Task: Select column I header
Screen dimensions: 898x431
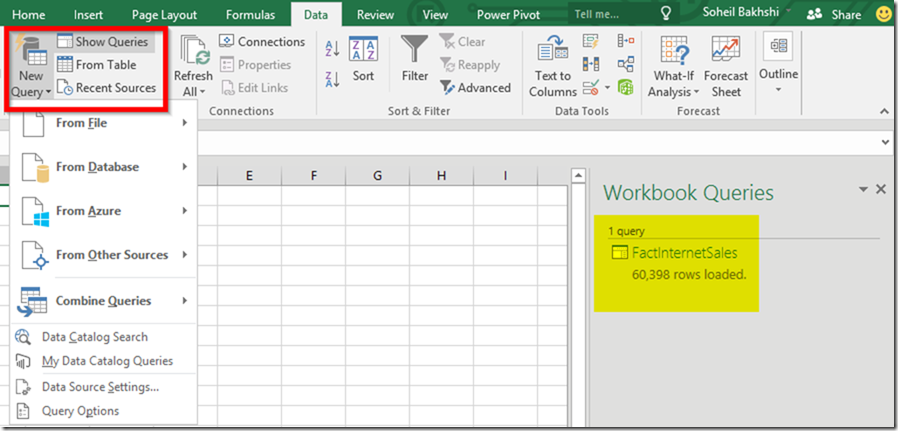Action: pyautogui.click(x=505, y=176)
